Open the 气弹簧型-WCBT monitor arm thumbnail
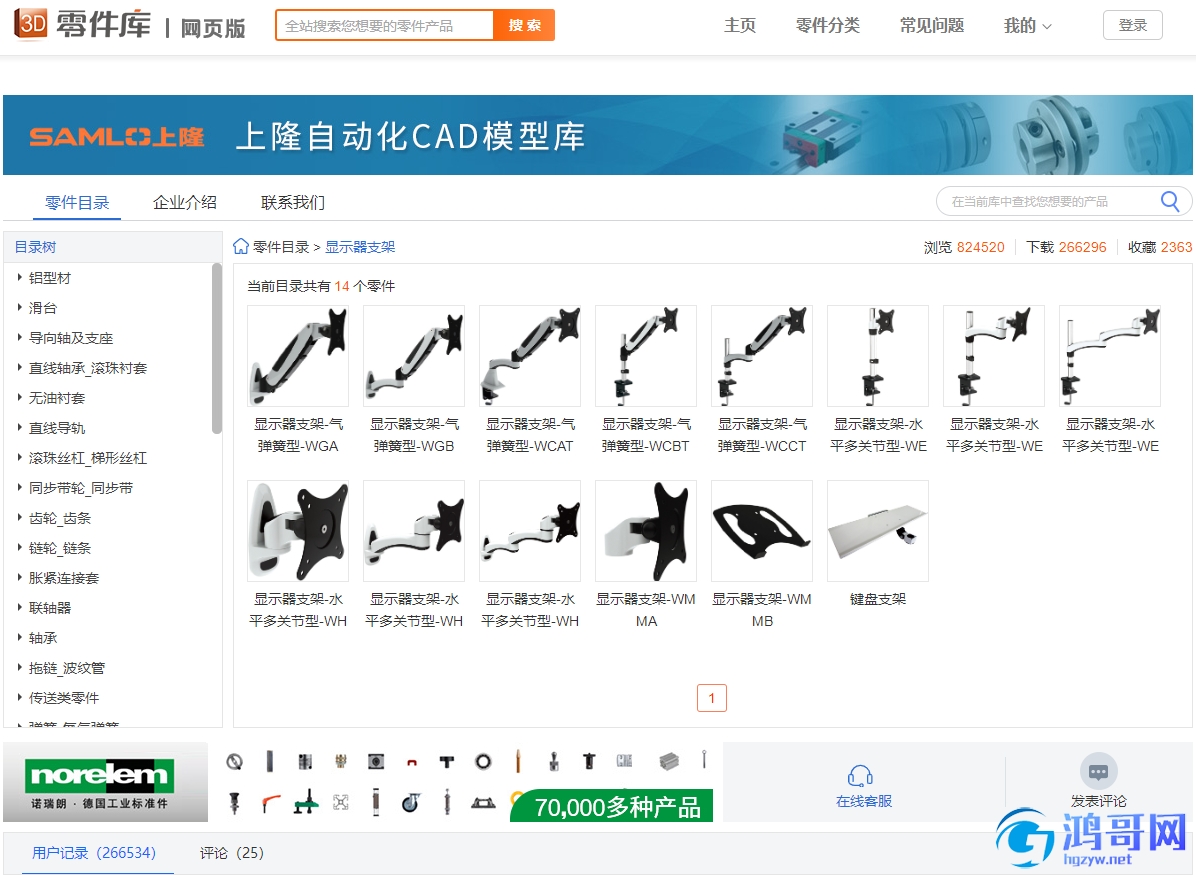The image size is (1196, 875). click(646, 355)
